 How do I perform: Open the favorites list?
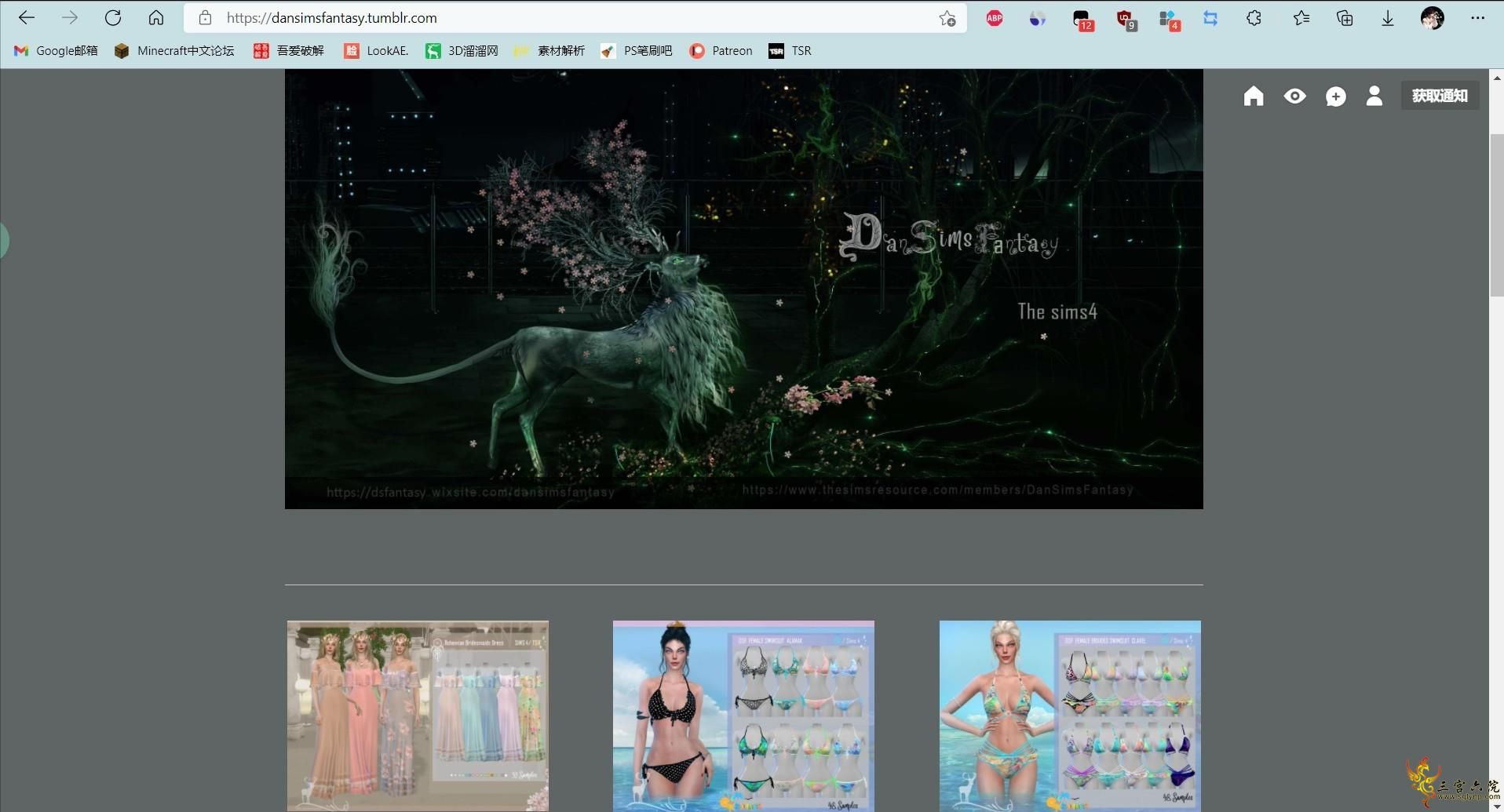click(x=1301, y=18)
